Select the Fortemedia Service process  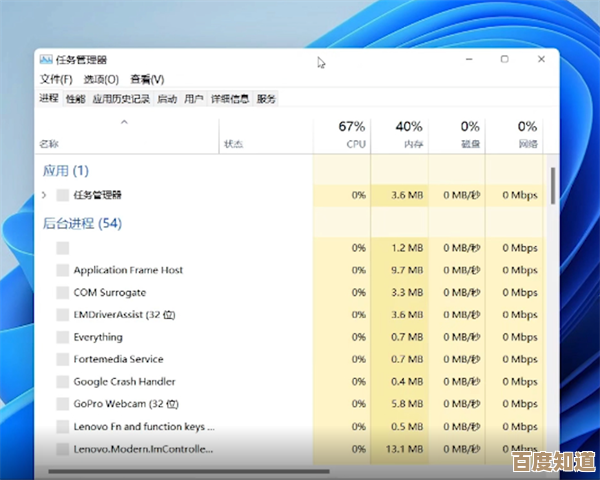click(119, 359)
